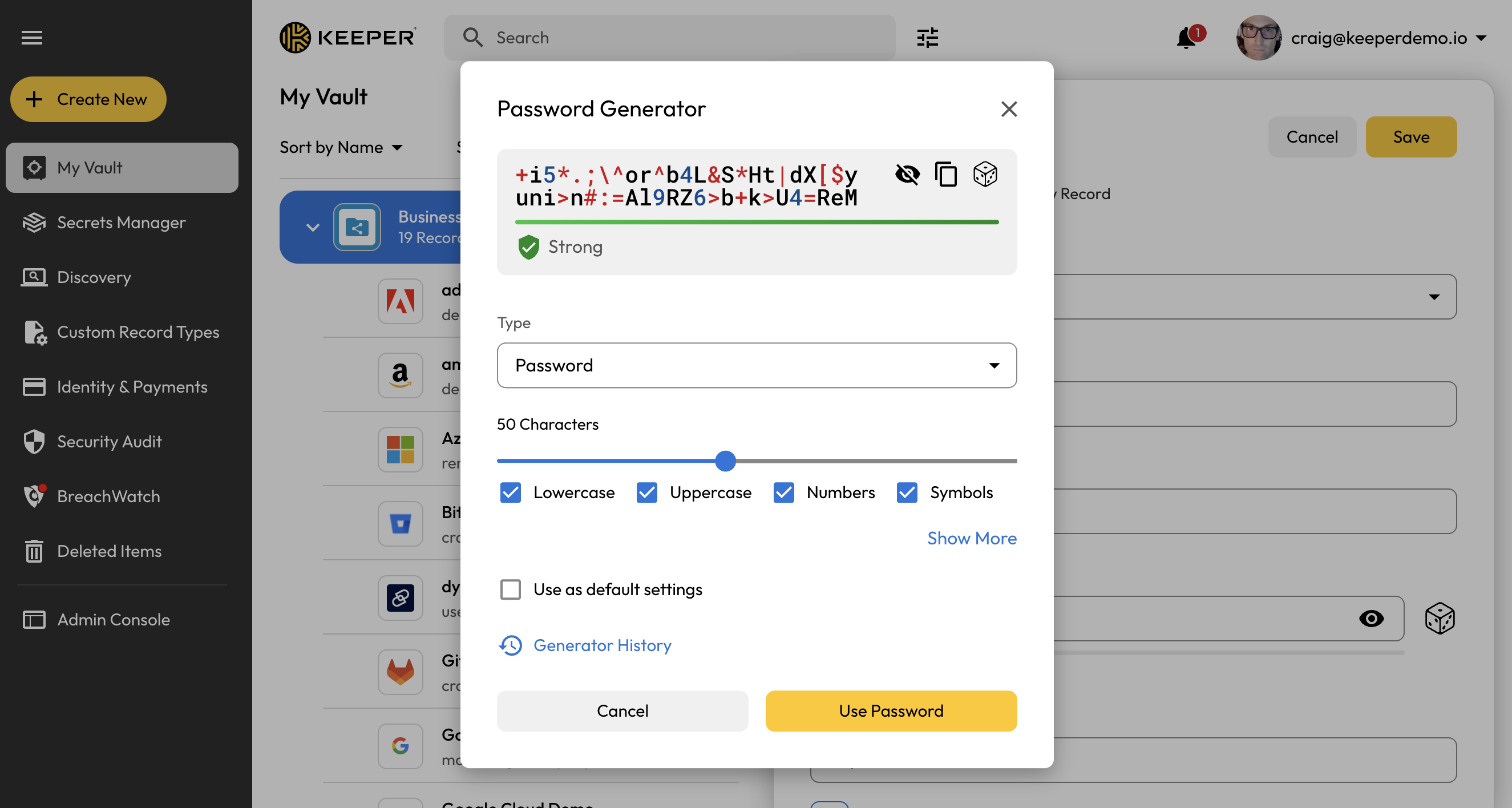Screen dimensions: 1512x808
Task: Open the Type dropdown showing Password
Action: pos(756,365)
